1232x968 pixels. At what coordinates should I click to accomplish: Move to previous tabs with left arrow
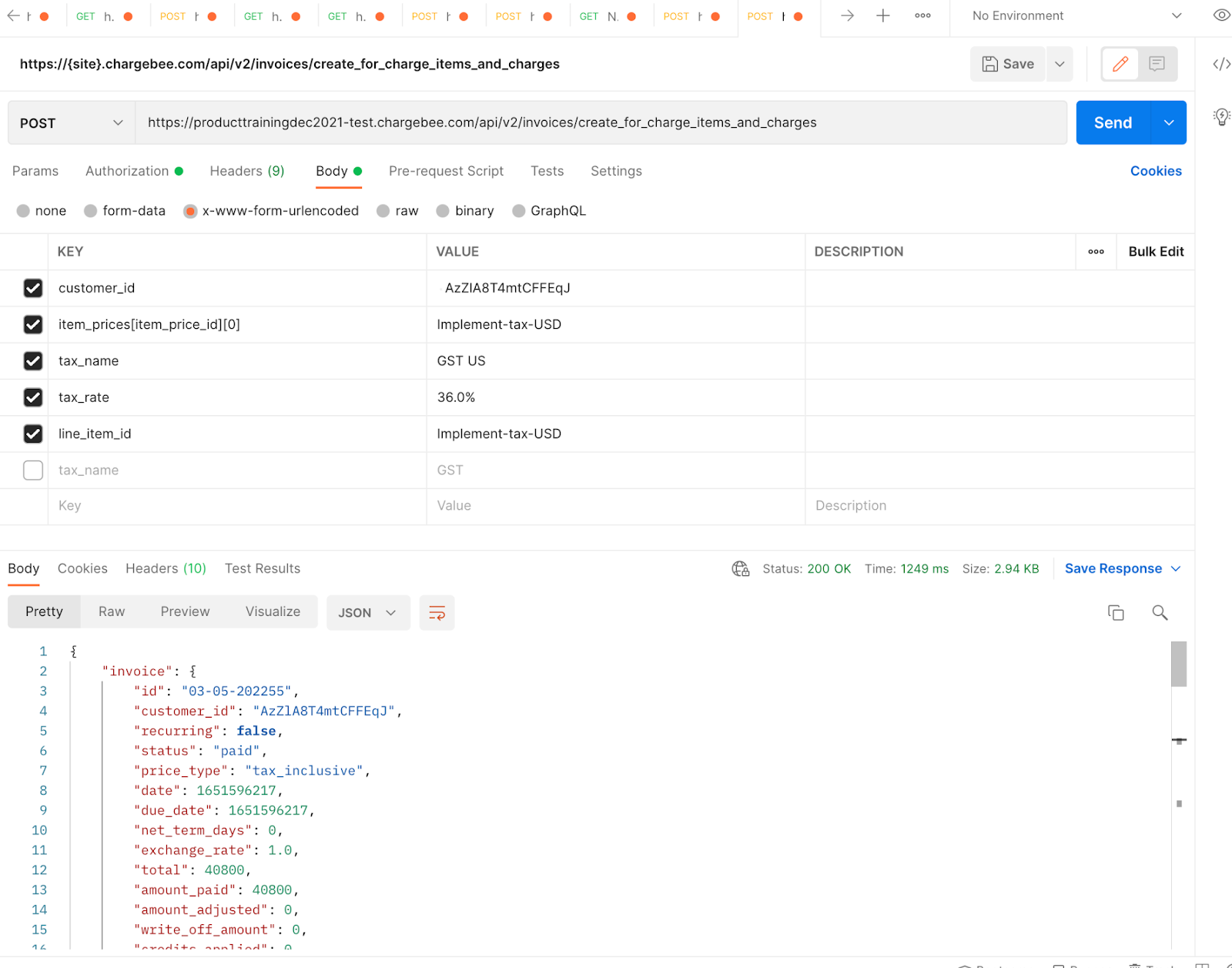(13, 15)
